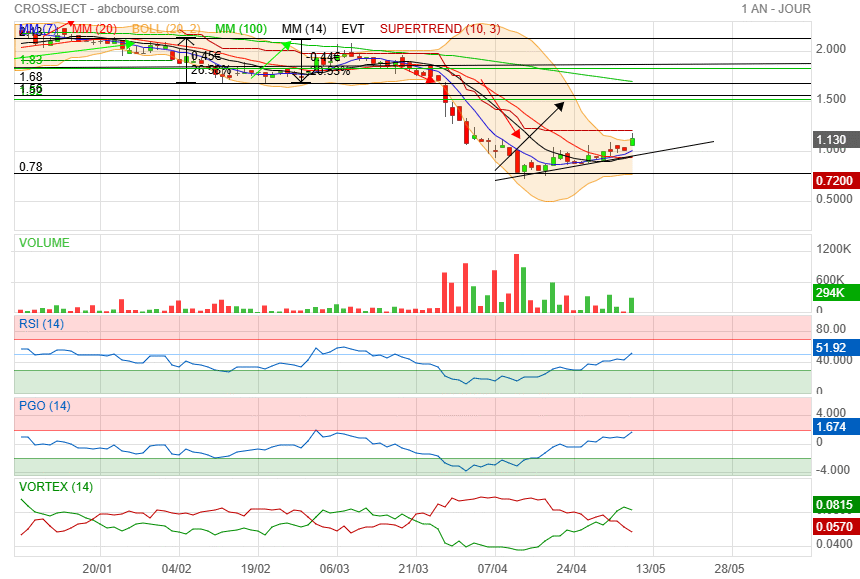Click the "0.0400" vortex axis value
Screen dimensions: 860x579
(834, 544)
